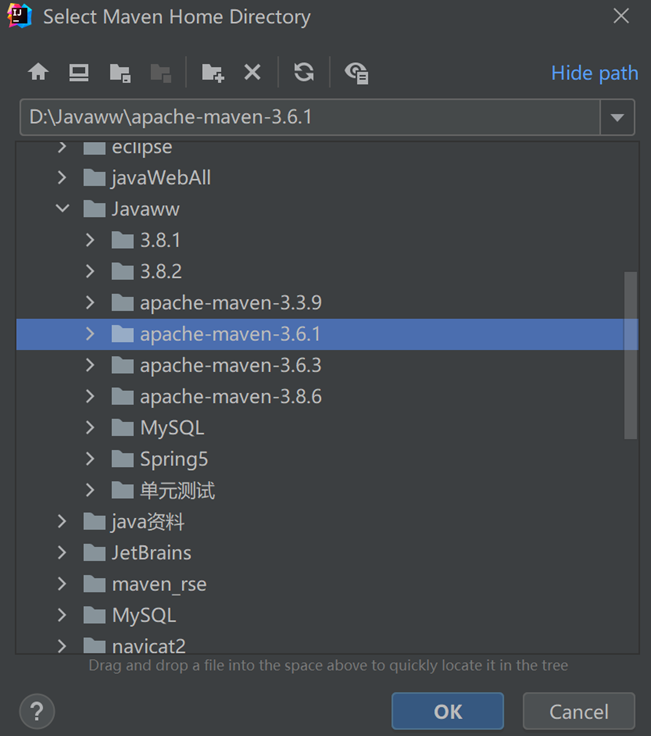Click the Cancel button
This screenshot has height=736, width=651.
579,711
